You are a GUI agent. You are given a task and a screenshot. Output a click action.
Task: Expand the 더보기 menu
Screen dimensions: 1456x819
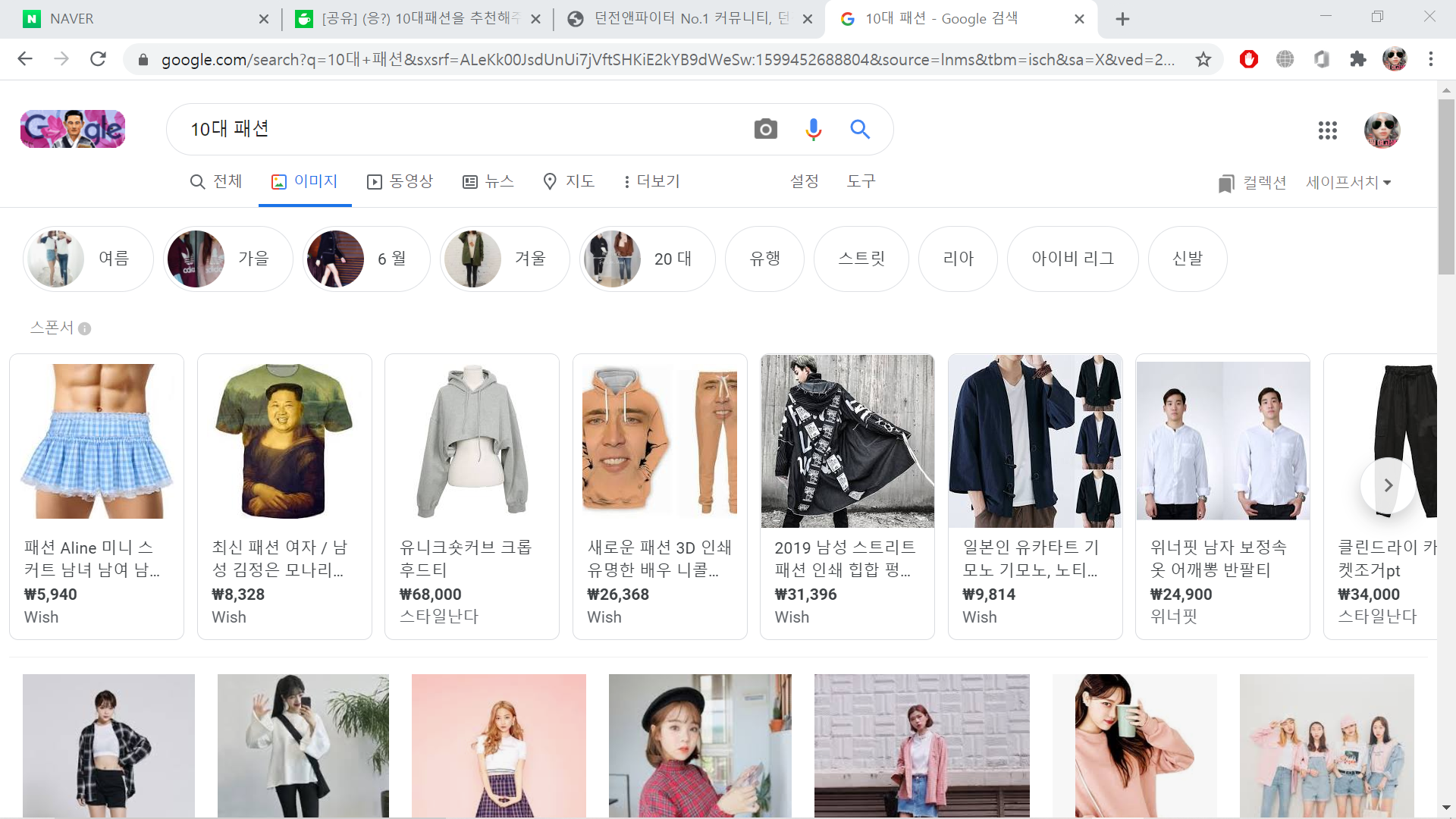[x=651, y=181]
